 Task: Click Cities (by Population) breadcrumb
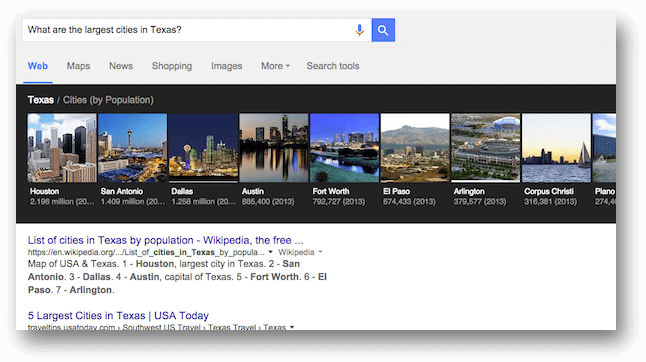(108, 100)
